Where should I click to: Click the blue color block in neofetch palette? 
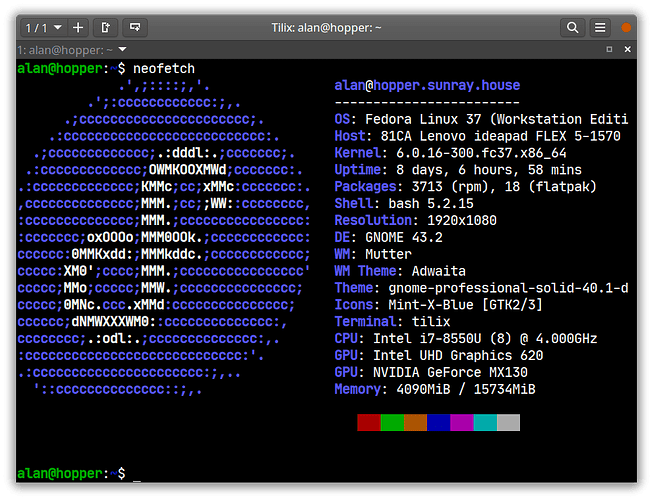[x=438, y=422]
